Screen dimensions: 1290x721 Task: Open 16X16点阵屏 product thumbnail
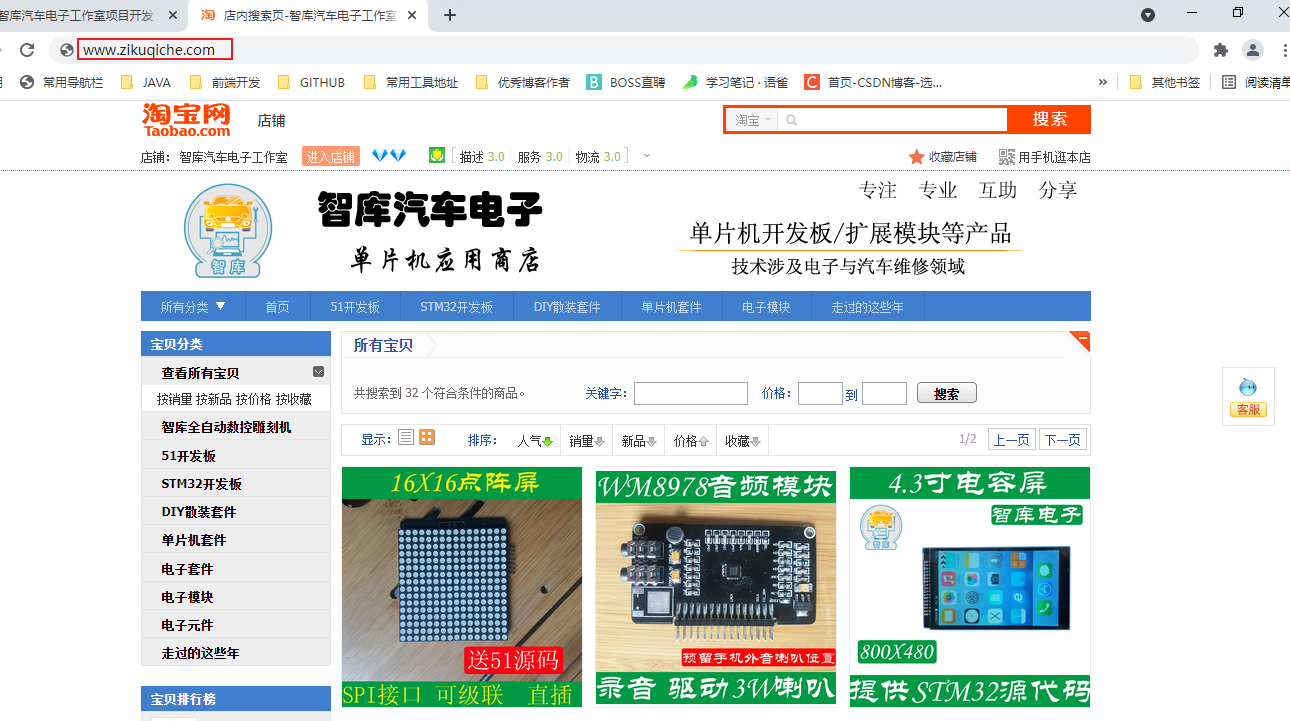click(462, 587)
